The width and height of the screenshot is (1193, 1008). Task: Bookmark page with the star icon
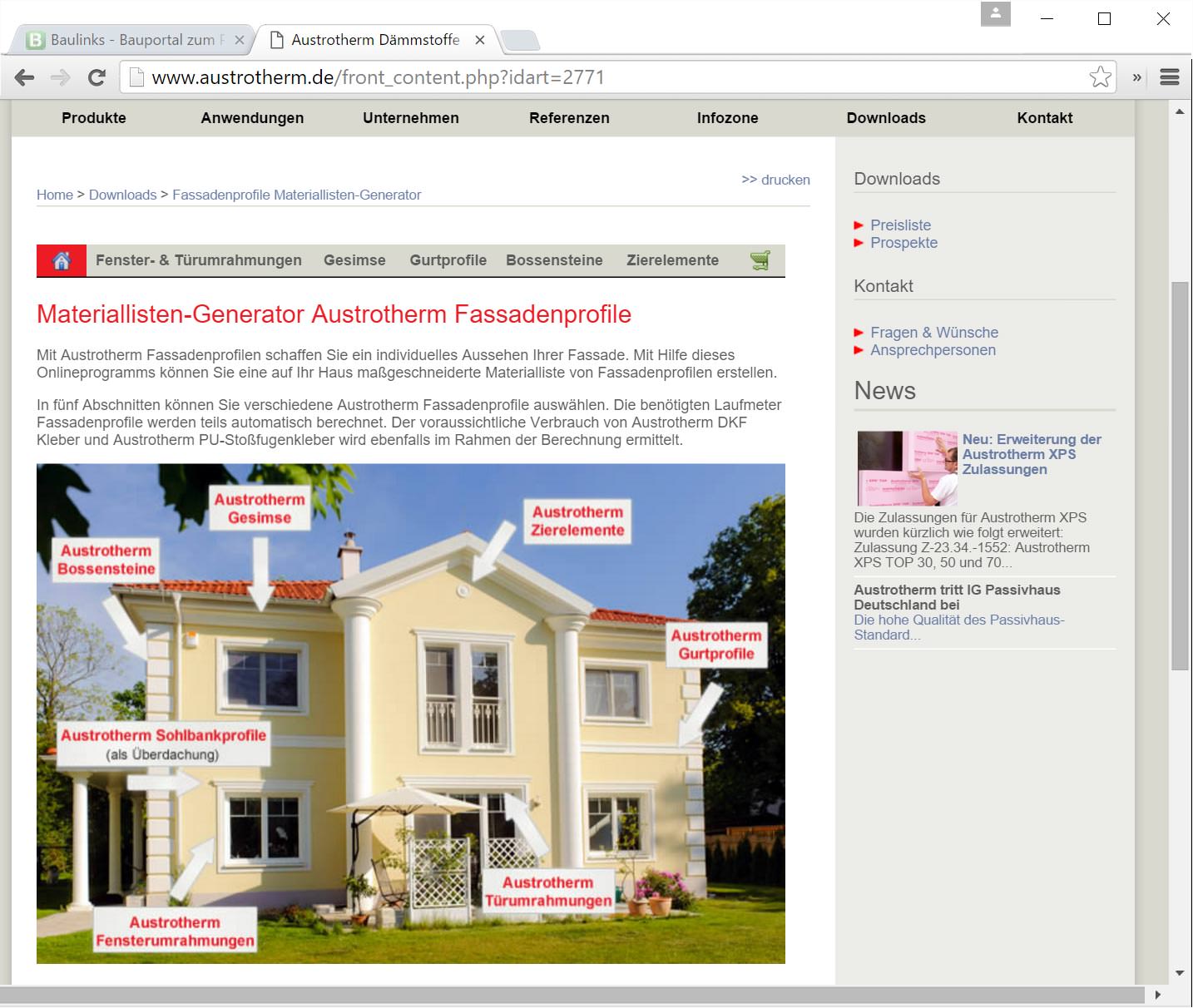pos(1100,77)
